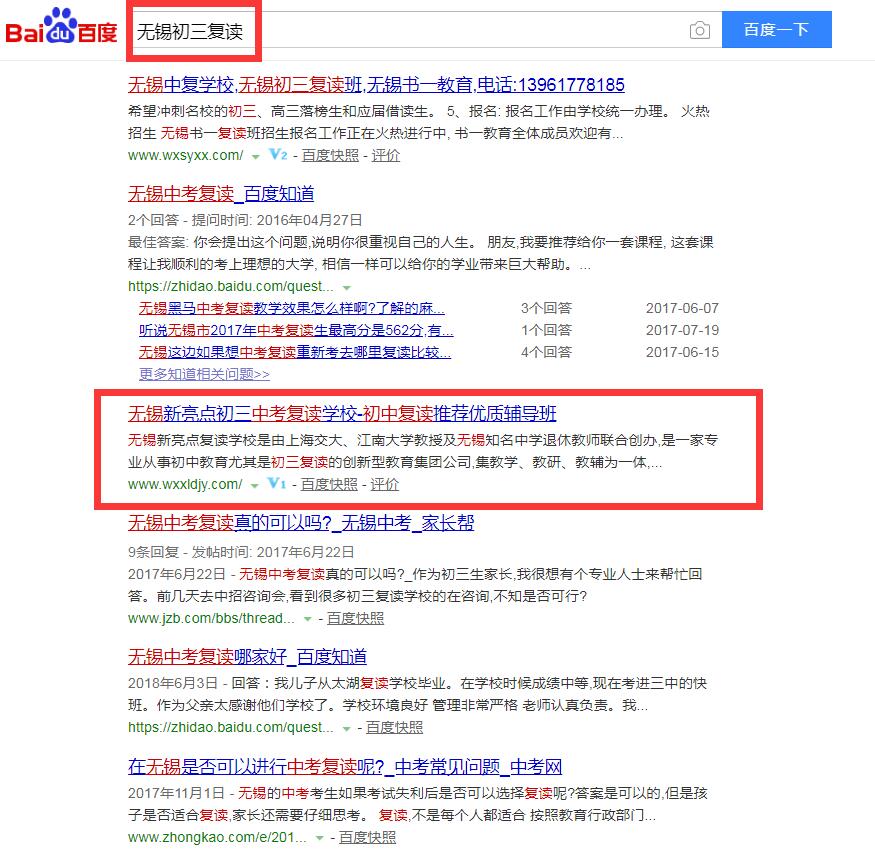This screenshot has width=875, height=854.
Task: Open 无锡中考复读哪家好_百度知道 result
Action: coord(247,657)
